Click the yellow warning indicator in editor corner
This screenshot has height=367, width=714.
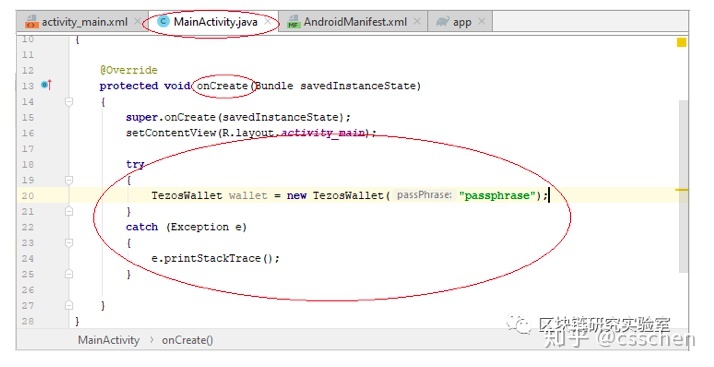(682, 42)
